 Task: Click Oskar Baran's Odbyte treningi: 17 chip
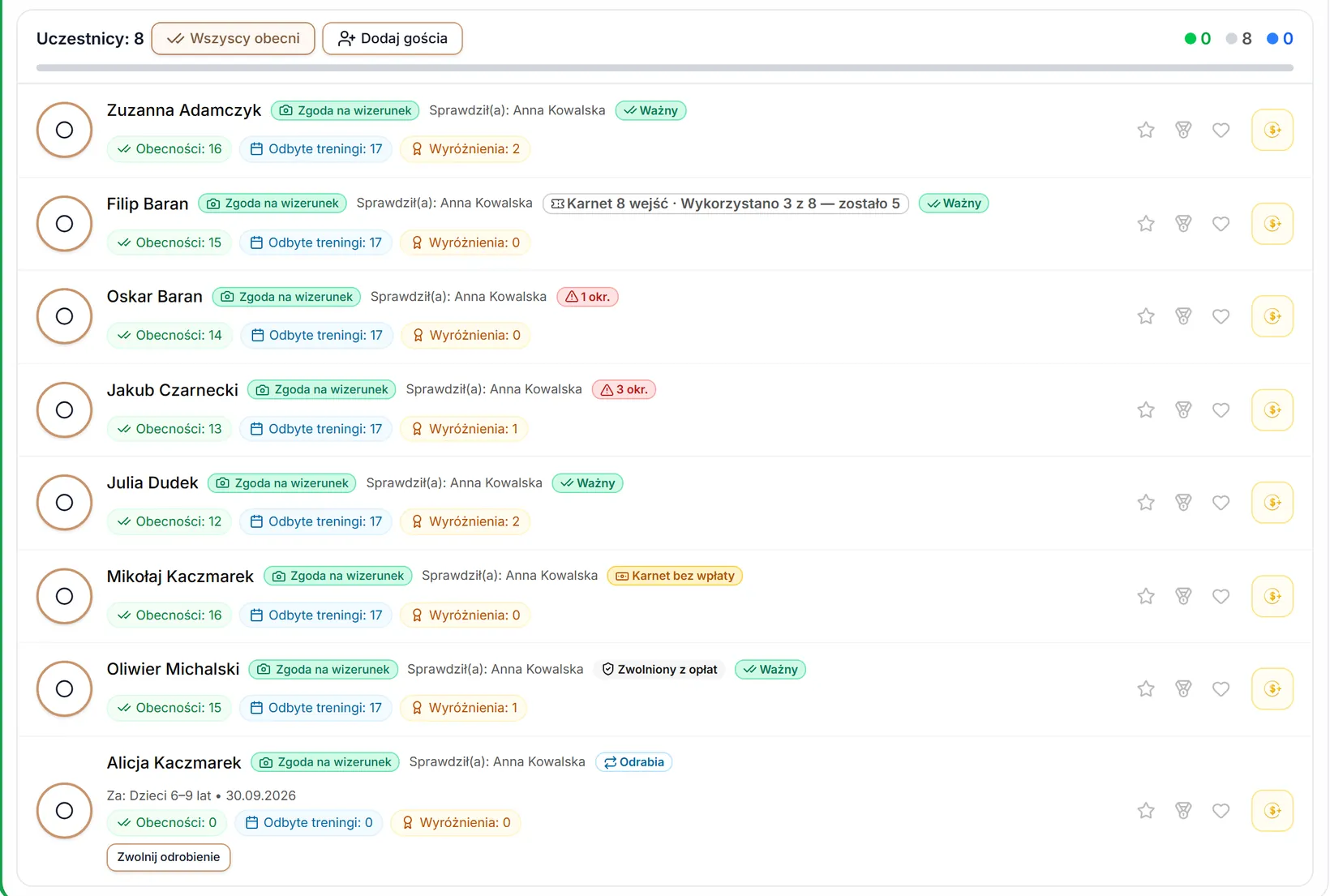(x=316, y=335)
